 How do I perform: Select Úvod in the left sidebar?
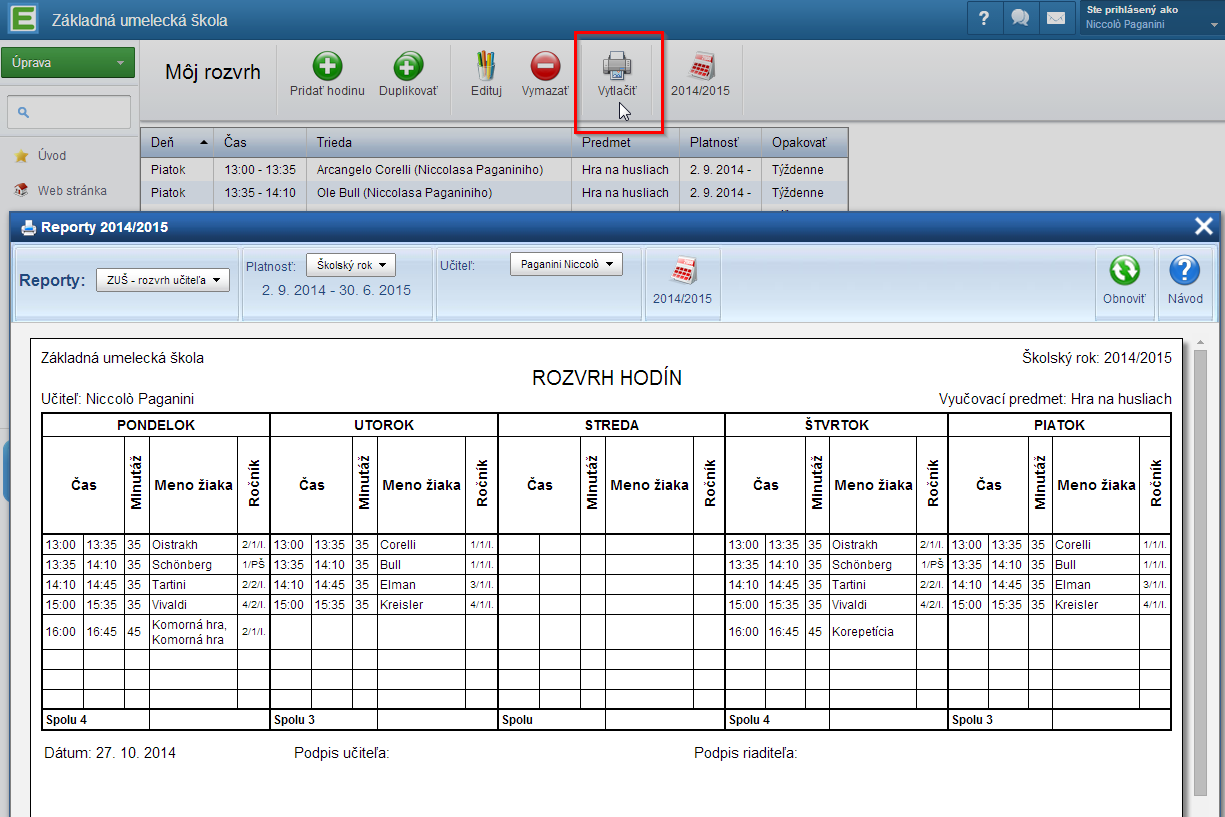pos(52,156)
